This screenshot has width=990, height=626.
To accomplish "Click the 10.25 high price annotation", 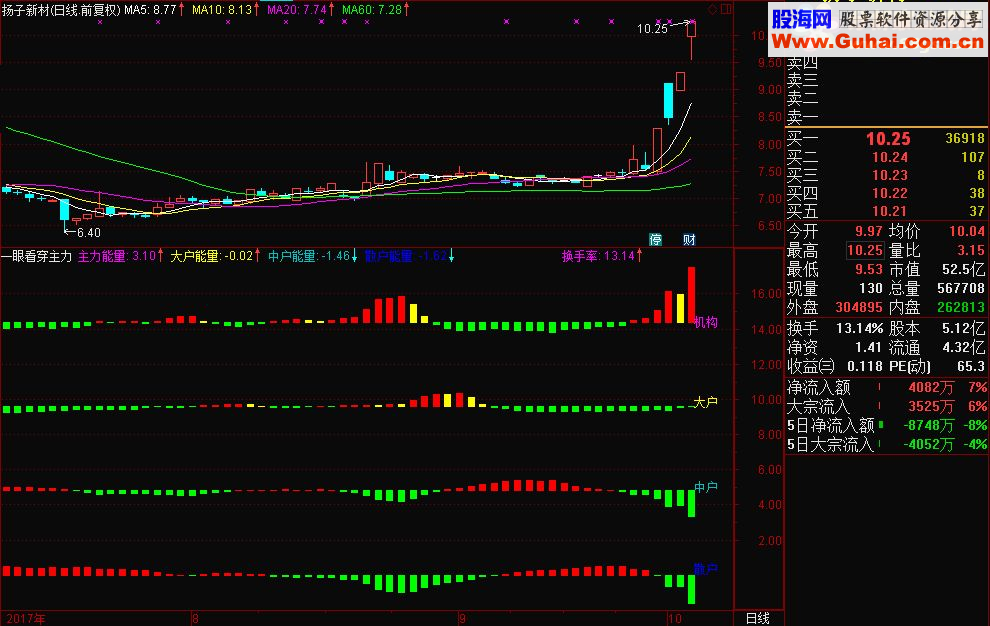I will [652, 28].
